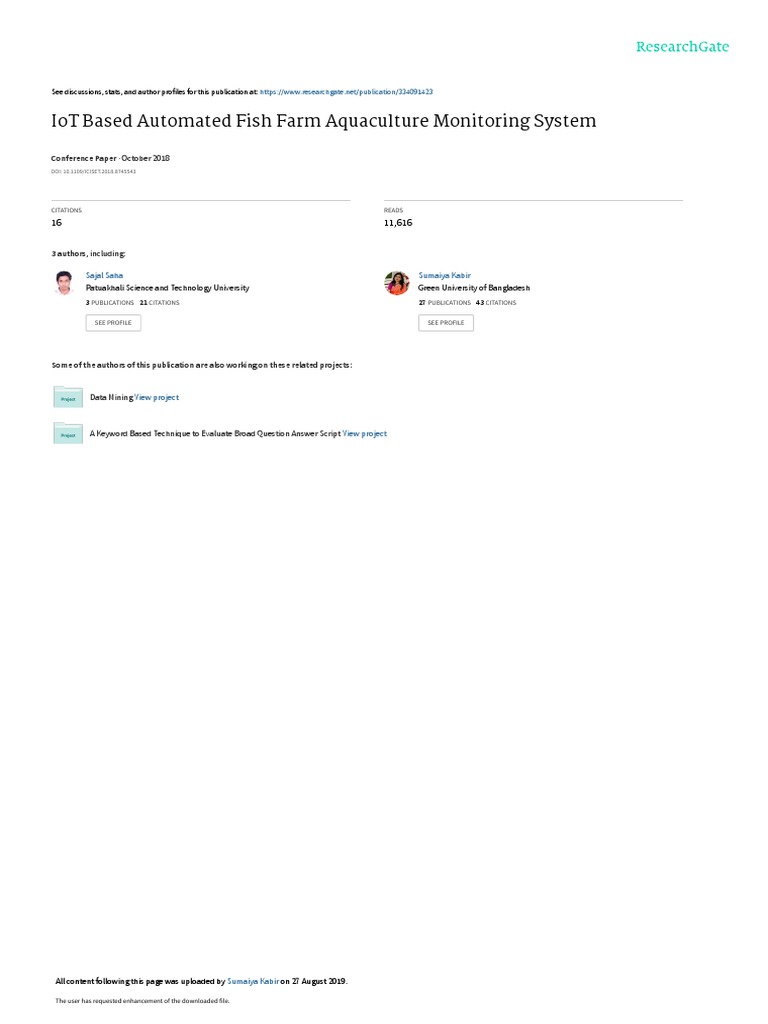Click the reads count 11,616

[398, 223]
